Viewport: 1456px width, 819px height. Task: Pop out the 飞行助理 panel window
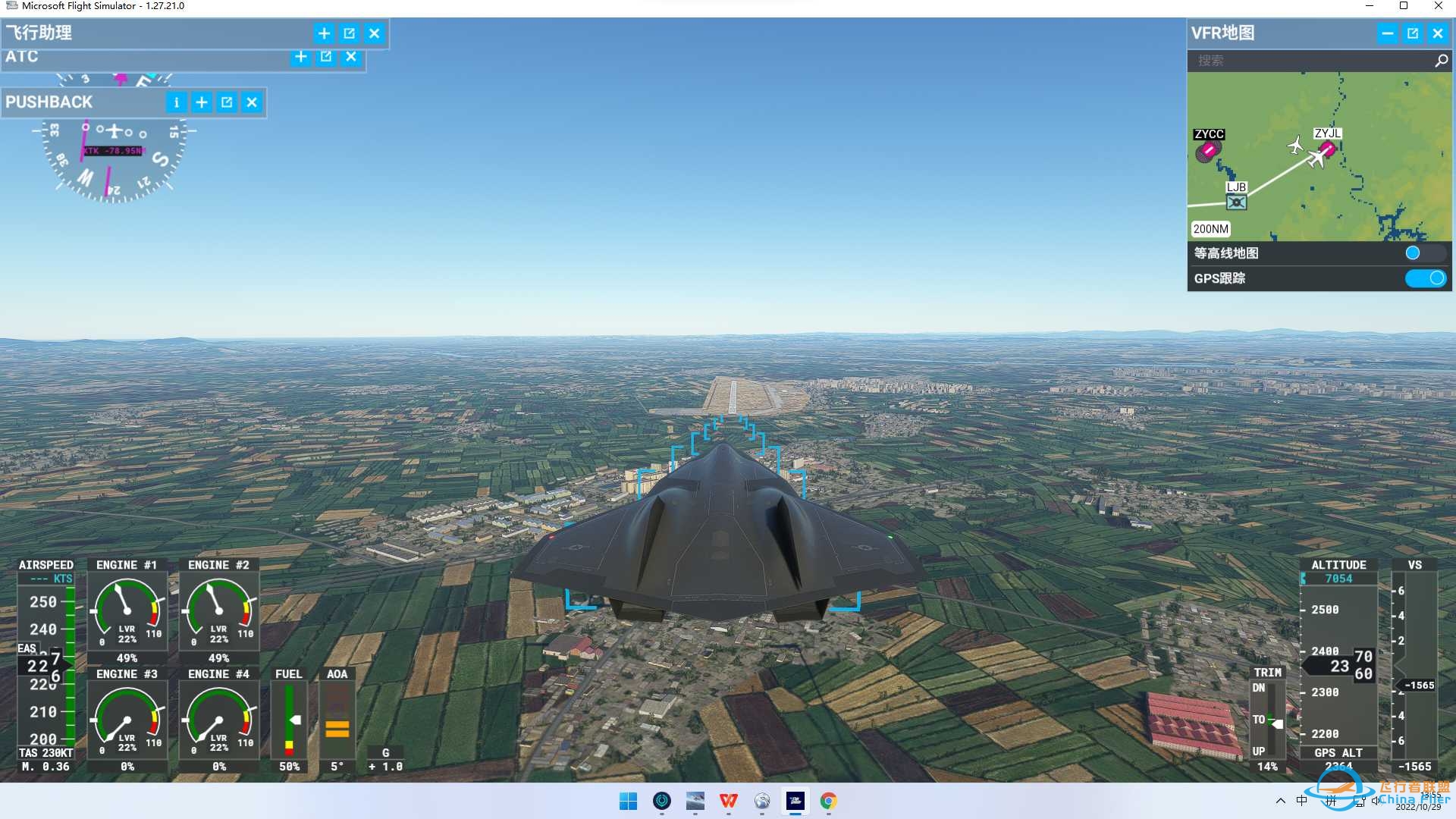point(349,33)
